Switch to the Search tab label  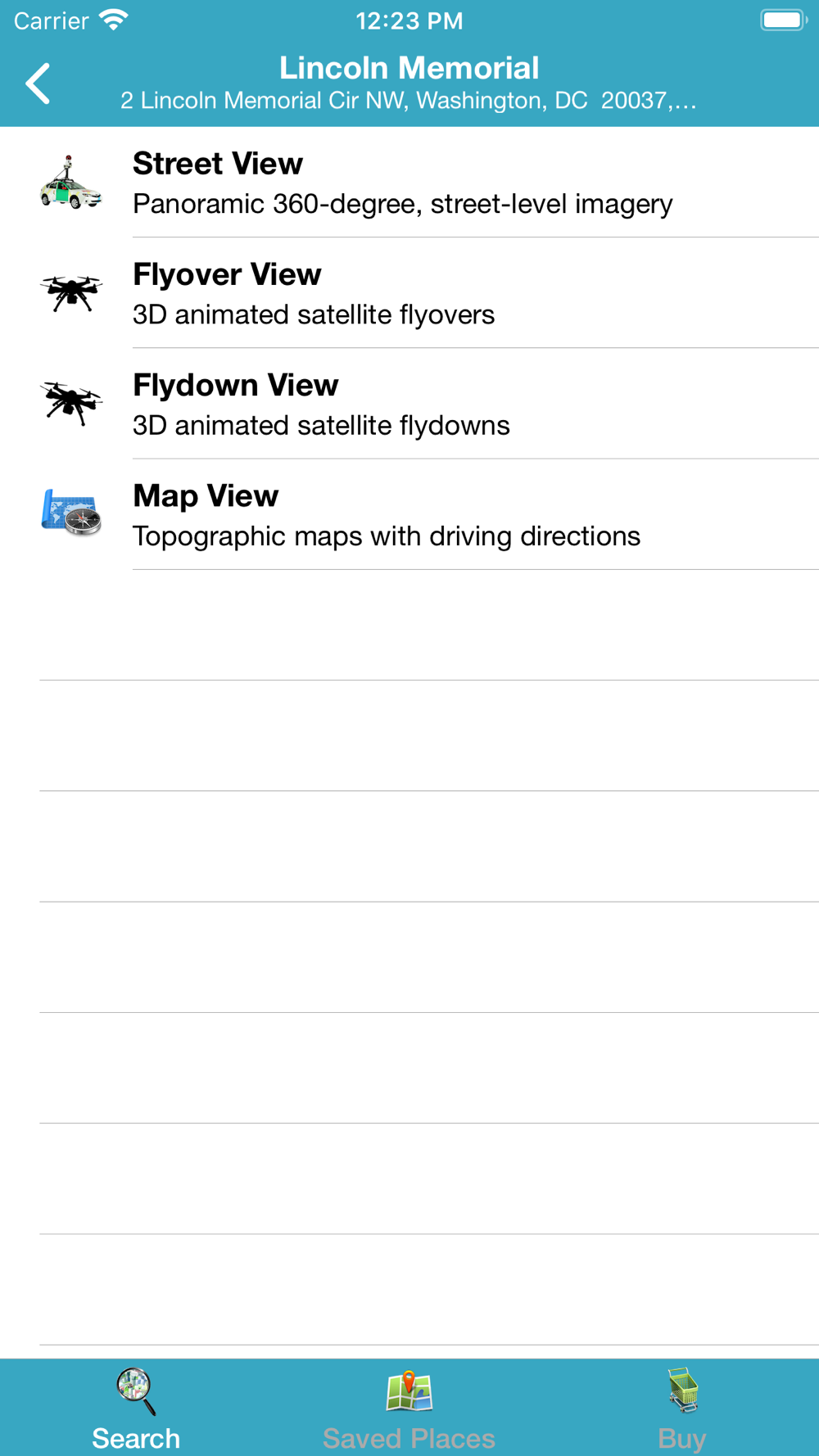[x=136, y=1438]
